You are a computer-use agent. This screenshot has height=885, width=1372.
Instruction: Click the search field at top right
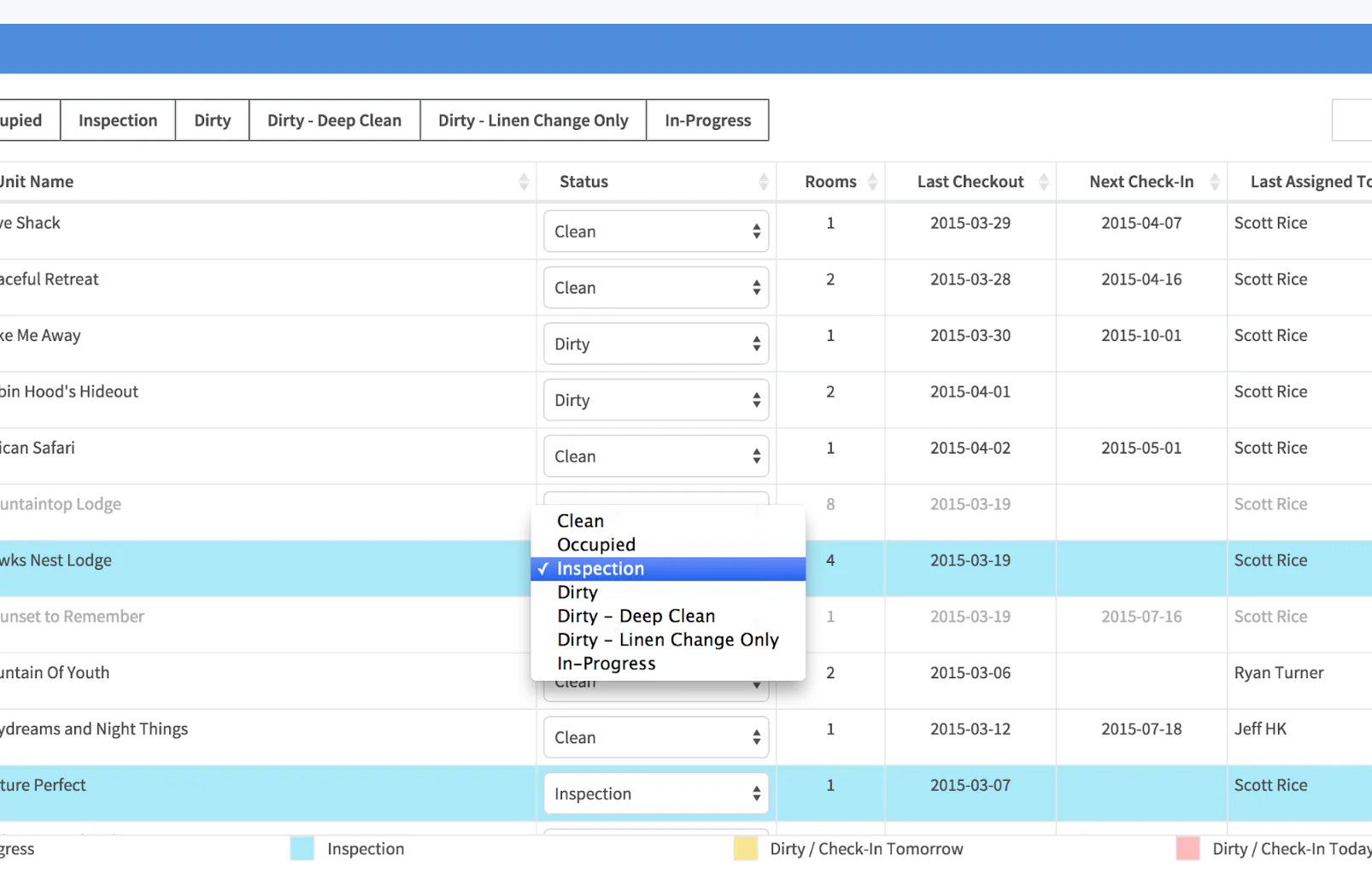(x=1352, y=120)
